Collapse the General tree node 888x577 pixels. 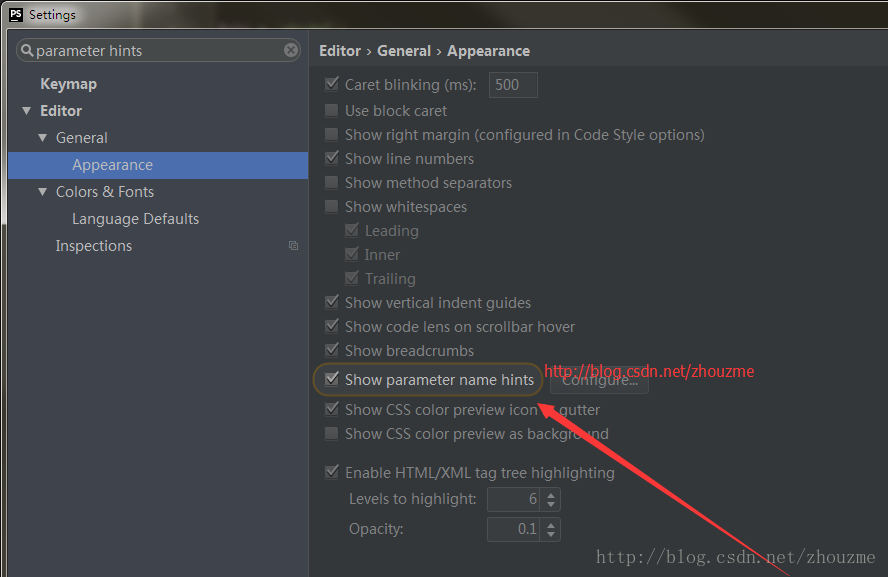(42, 138)
